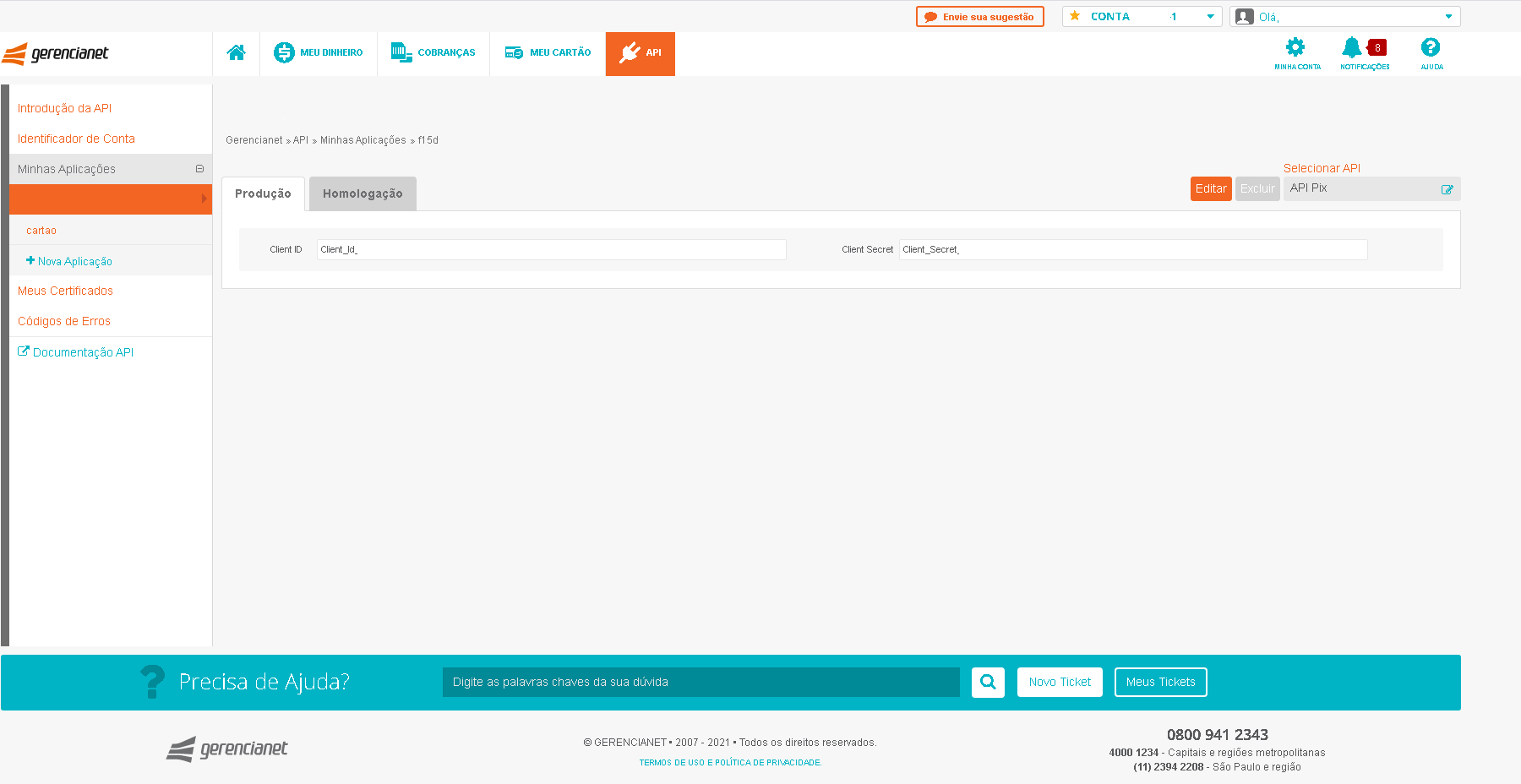Click Novo Ticket button
1521x784 pixels.
[x=1060, y=682]
